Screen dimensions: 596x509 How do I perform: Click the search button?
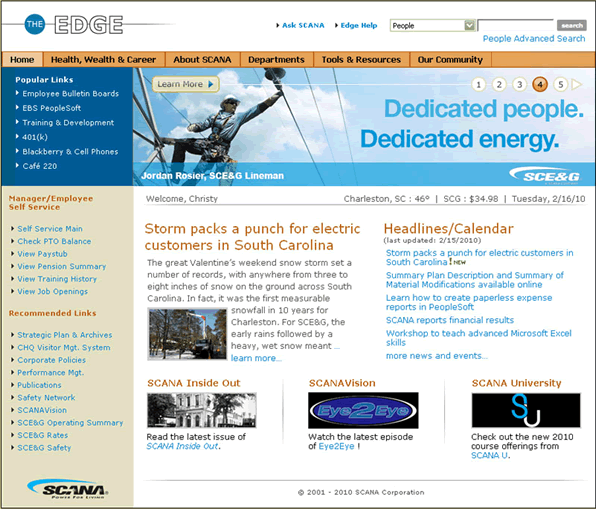pyautogui.click(x=572, y=25)
